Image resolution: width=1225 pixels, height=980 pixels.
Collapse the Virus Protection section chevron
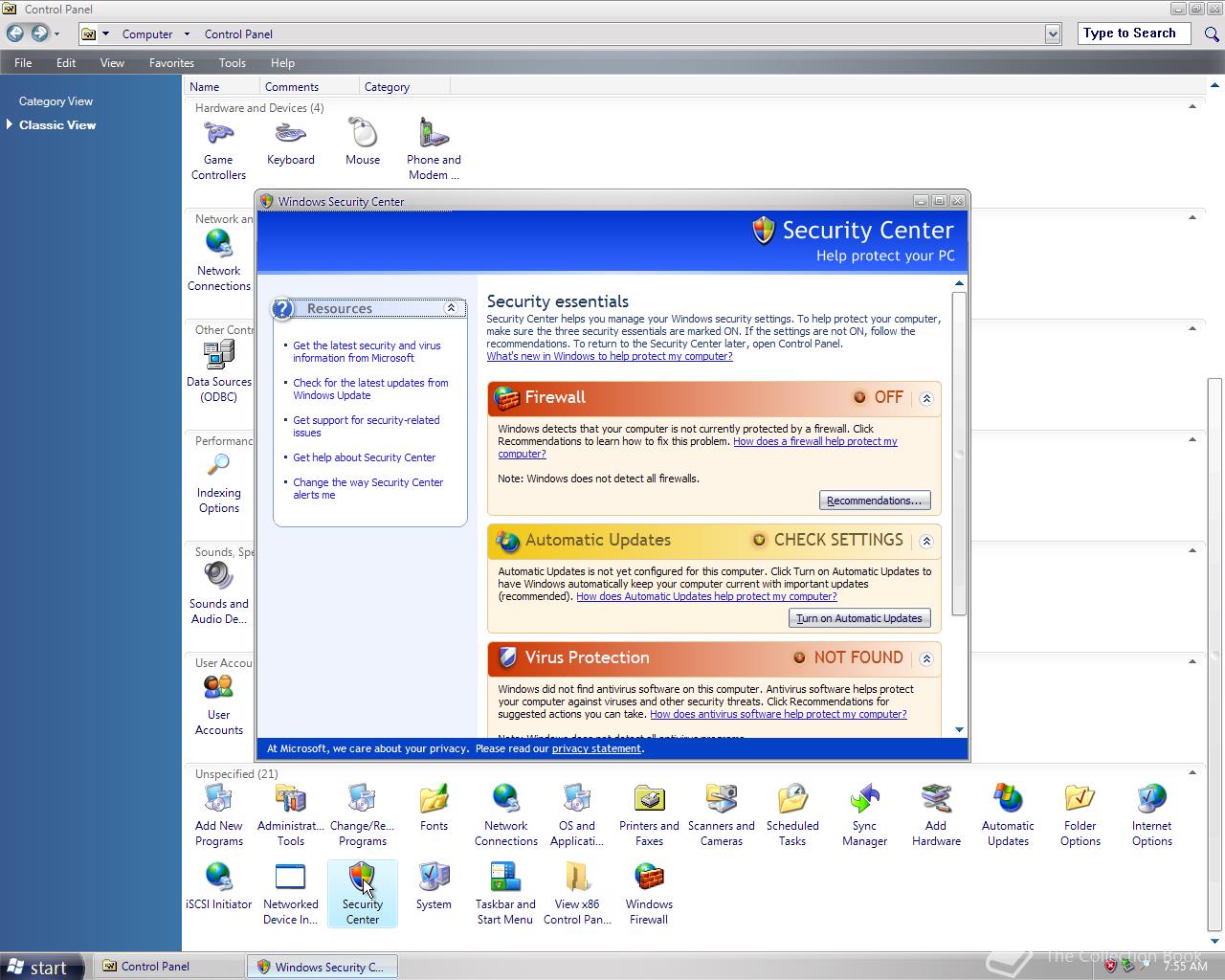(926, 658)
